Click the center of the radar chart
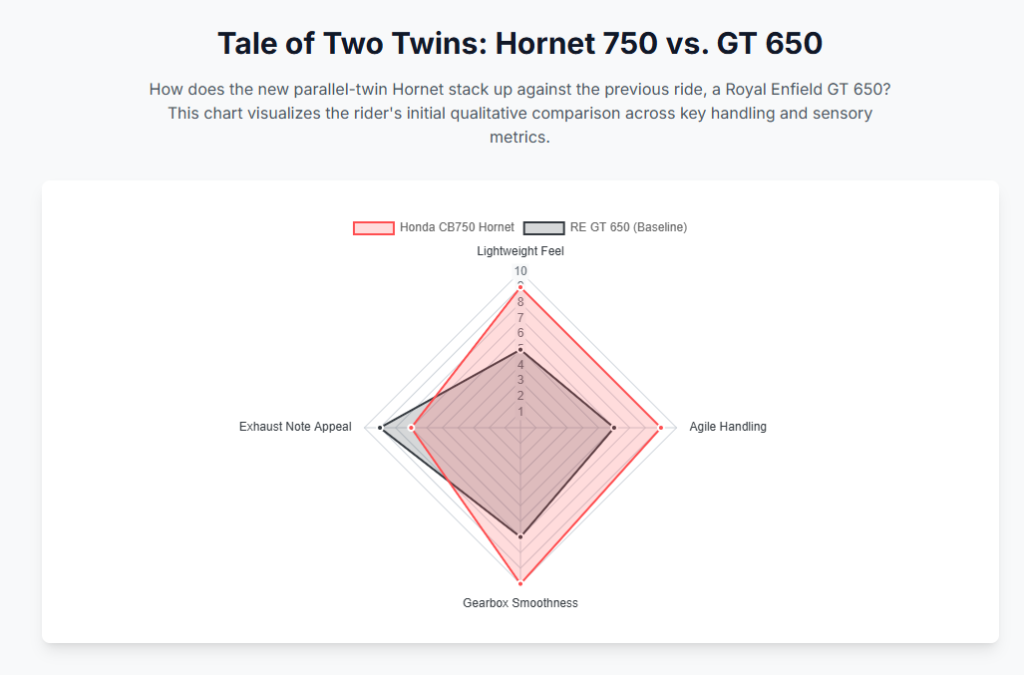 point(520,428)
